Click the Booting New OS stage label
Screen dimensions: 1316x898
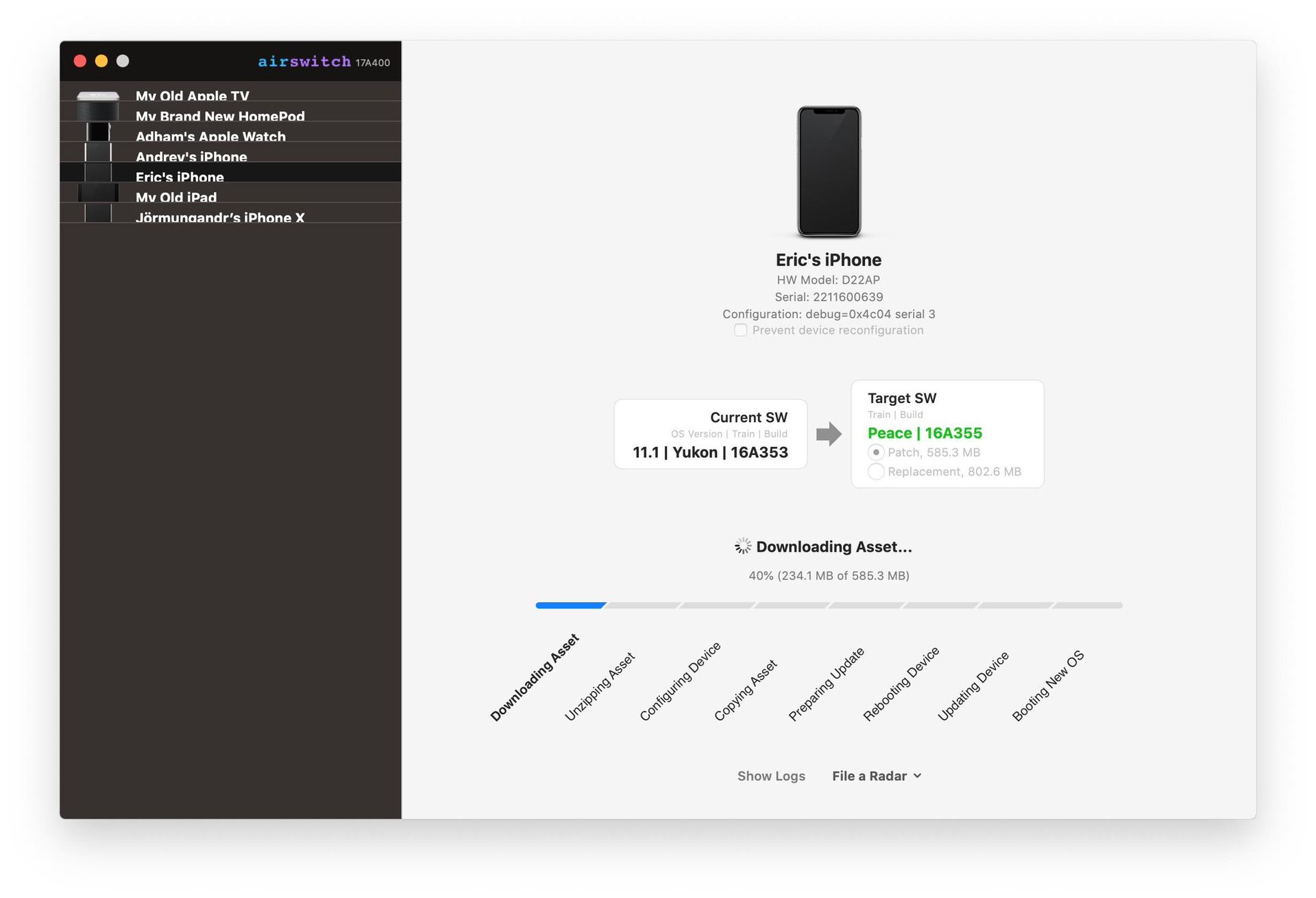[1048, 685]
